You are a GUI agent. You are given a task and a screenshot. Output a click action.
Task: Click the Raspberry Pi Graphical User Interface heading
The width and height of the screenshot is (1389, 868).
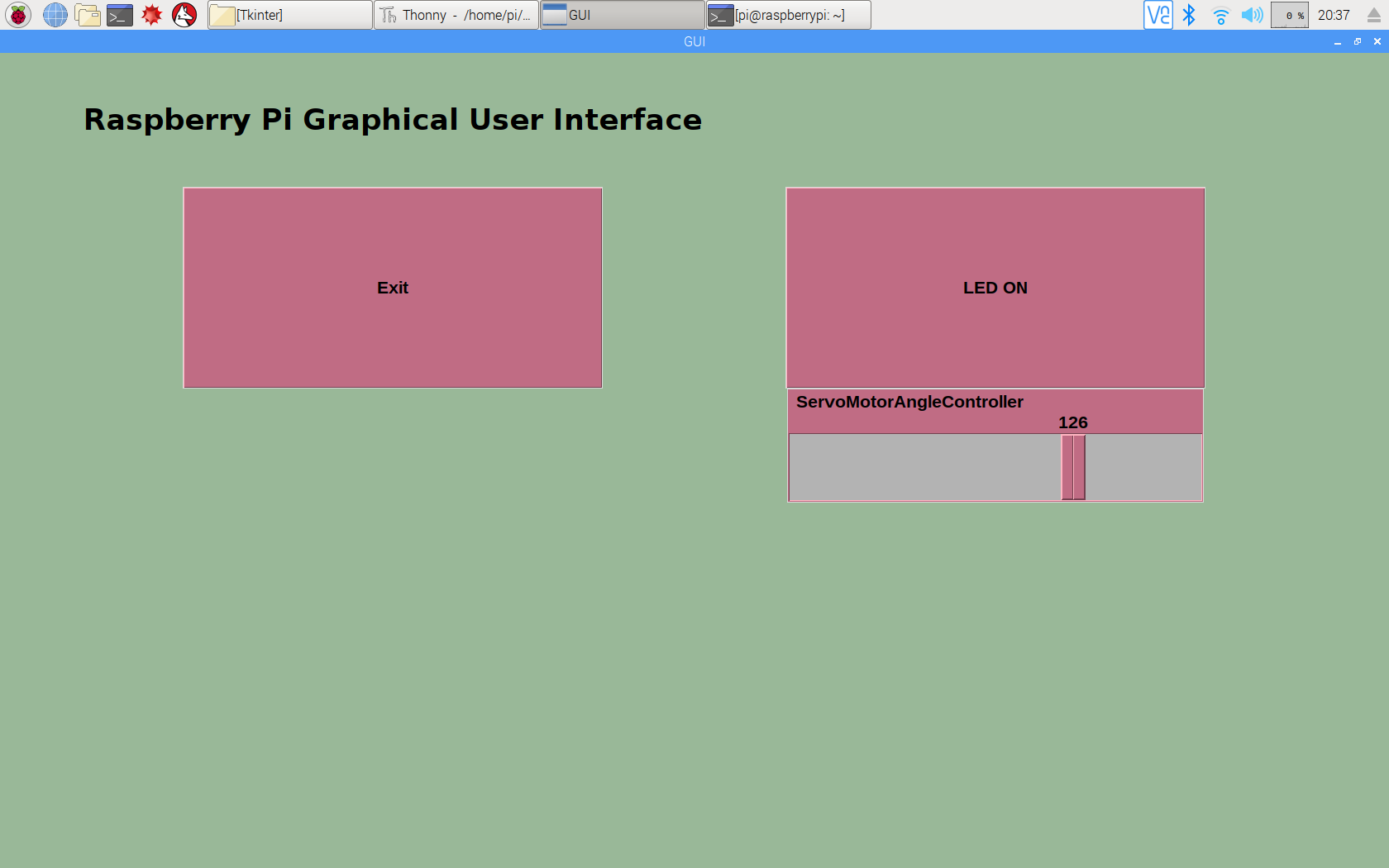[393, 120]
